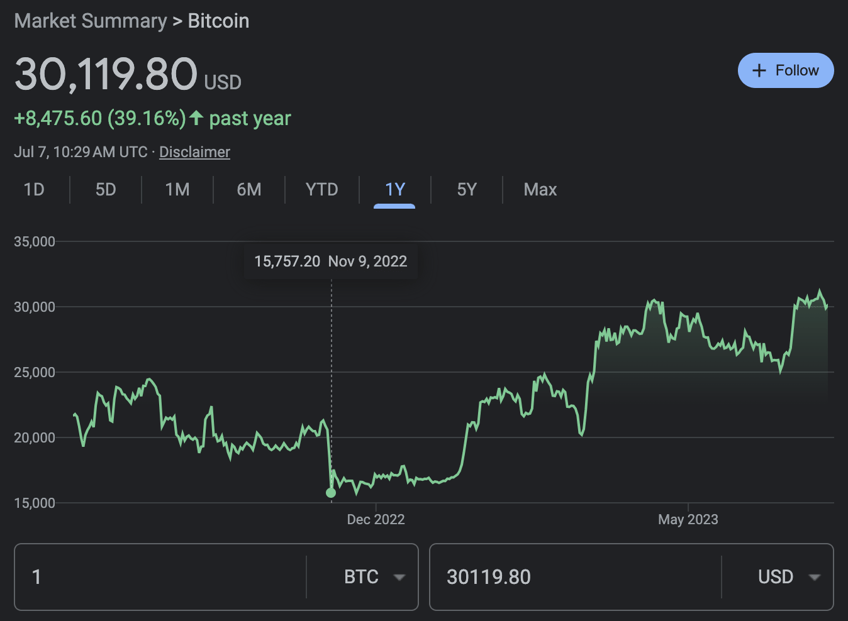Choose the 6M range tab
The image size is (848, 621).
(249, 189)
